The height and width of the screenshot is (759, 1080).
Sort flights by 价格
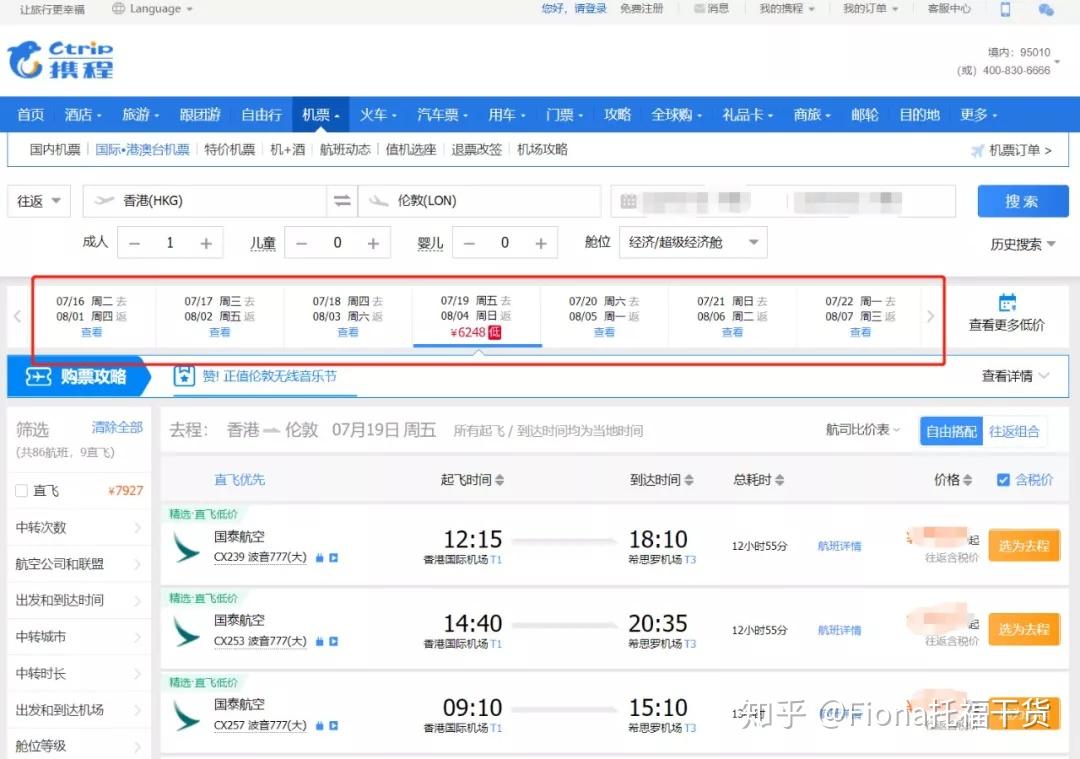pos(953,479)
